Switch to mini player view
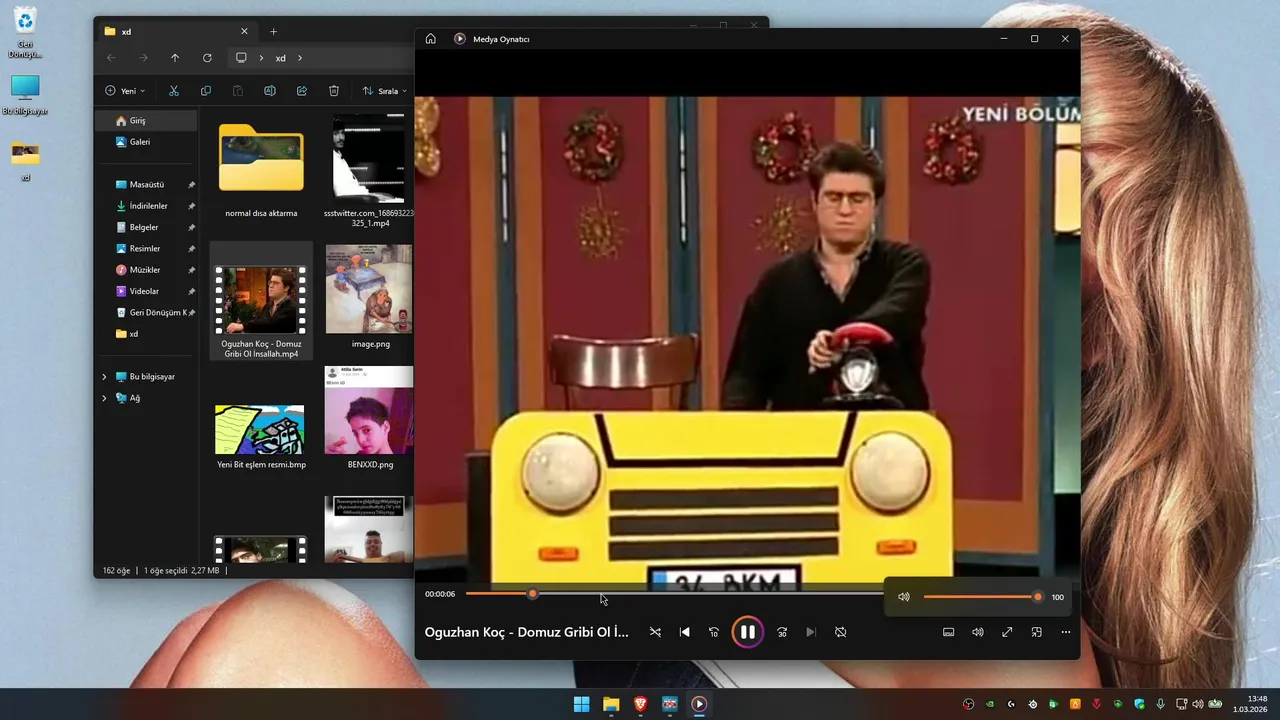This screenshot has height=720, width=1280. click(x=1037, y=632)
